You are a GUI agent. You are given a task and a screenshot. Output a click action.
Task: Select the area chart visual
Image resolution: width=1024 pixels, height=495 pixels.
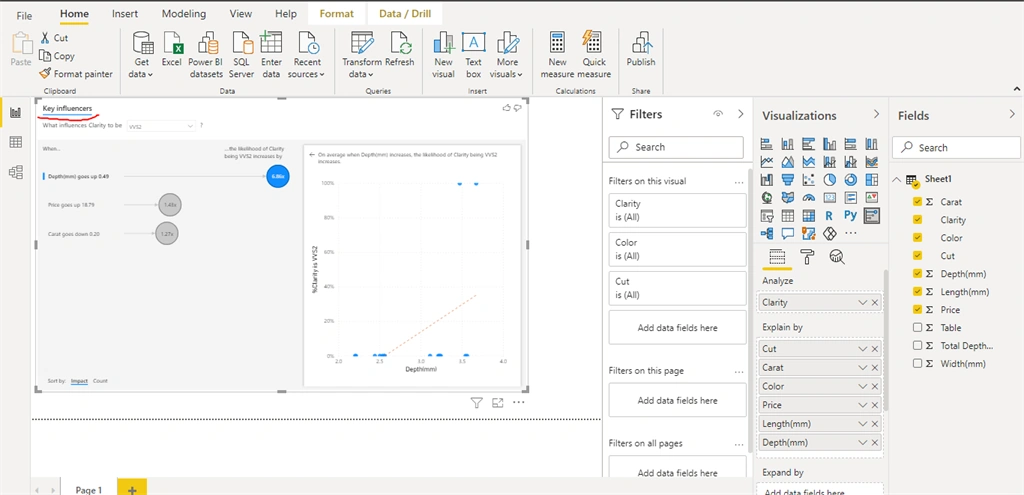[788, 161]
